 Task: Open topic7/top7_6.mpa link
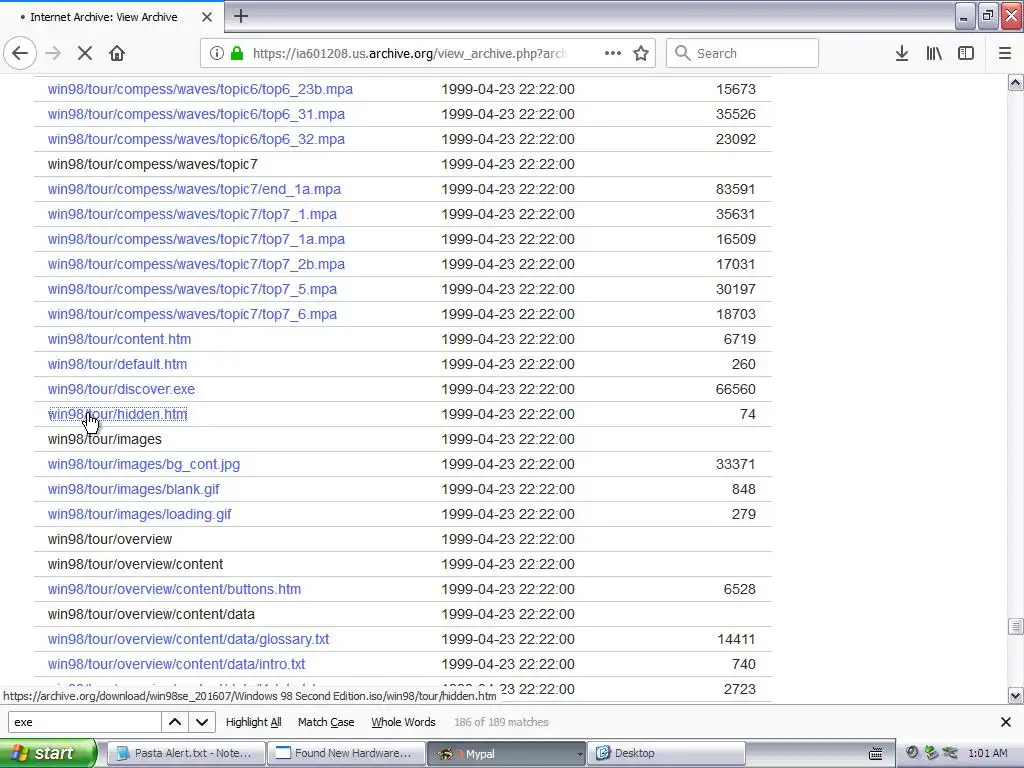(x=192, y=314)
